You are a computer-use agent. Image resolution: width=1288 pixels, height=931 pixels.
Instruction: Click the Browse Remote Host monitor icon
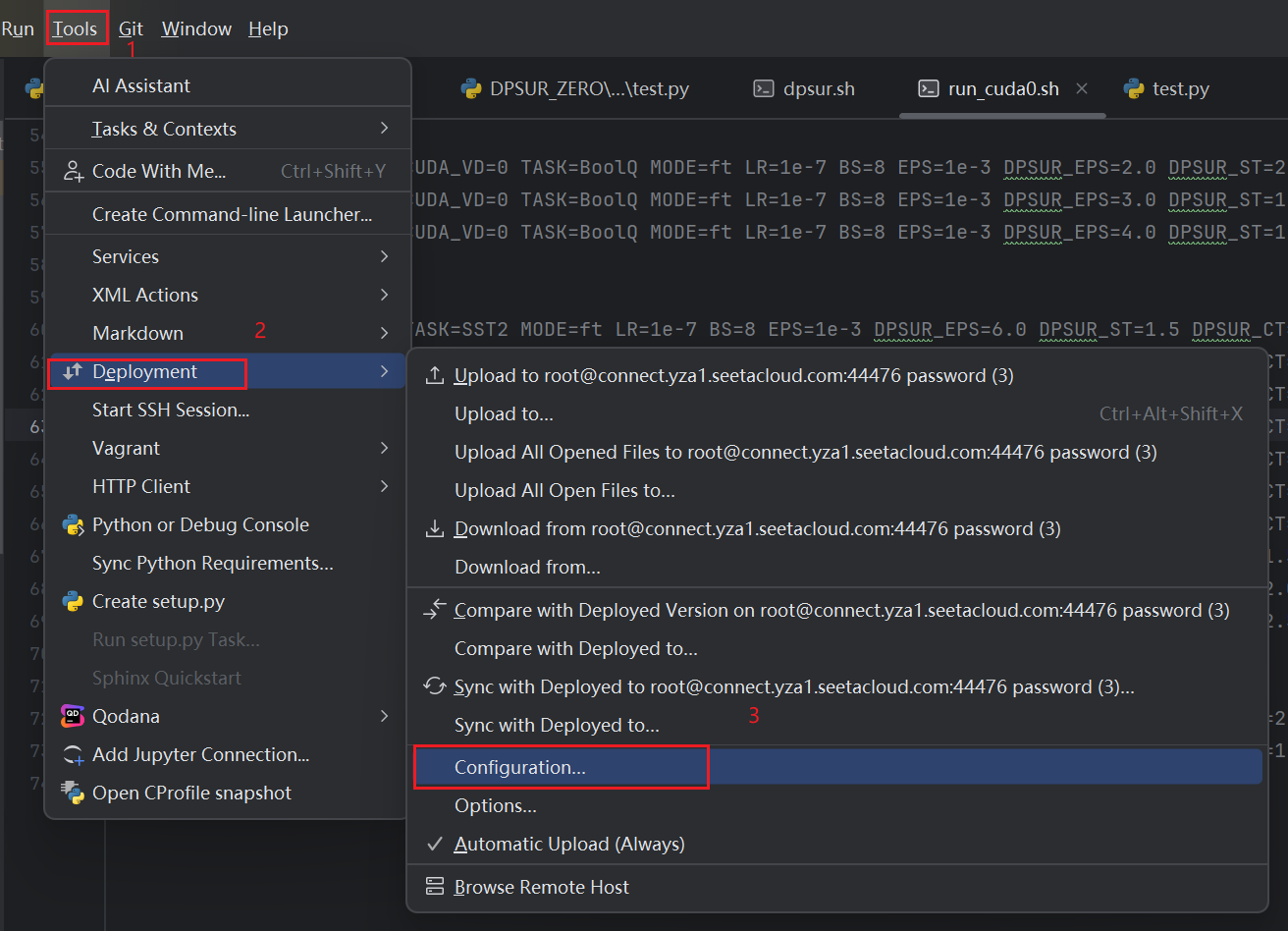click(x=434, y=887)
